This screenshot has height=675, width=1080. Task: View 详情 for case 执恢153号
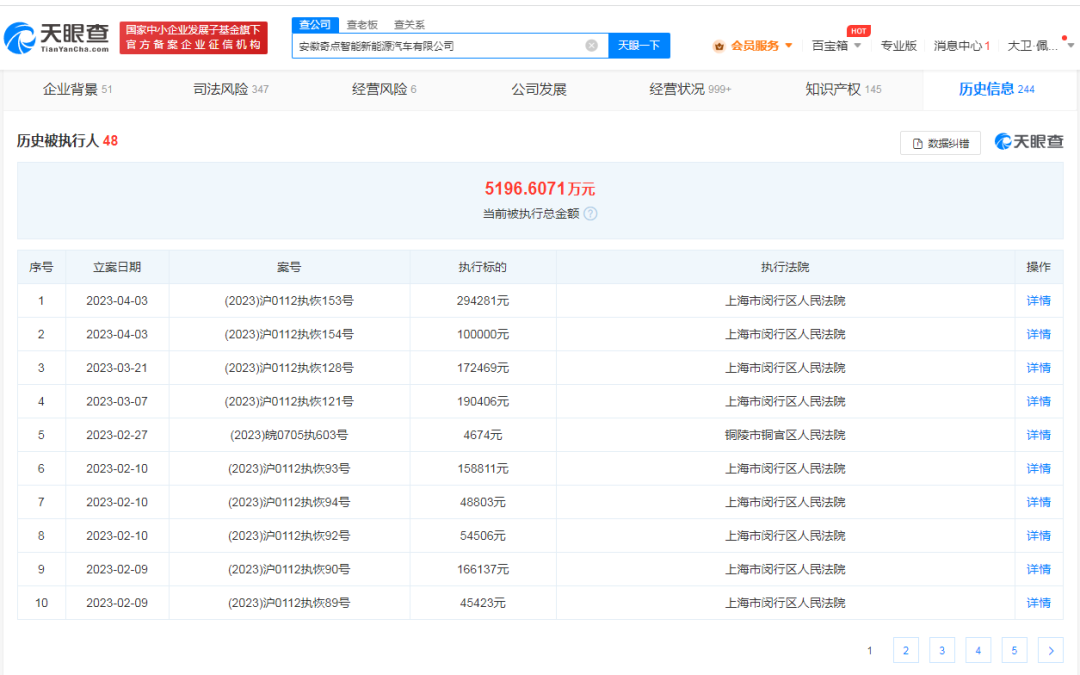coord(1038,301)
